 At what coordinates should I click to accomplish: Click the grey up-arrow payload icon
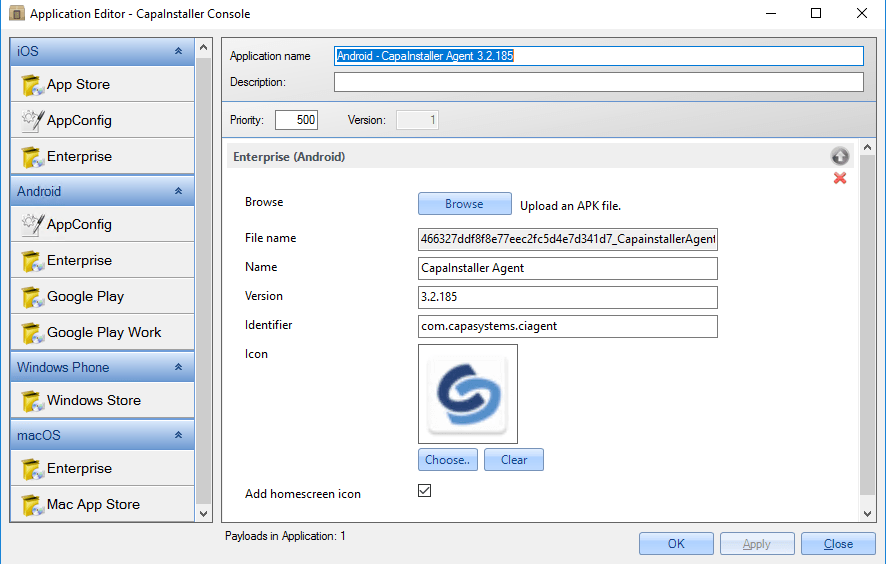(840, 155)
